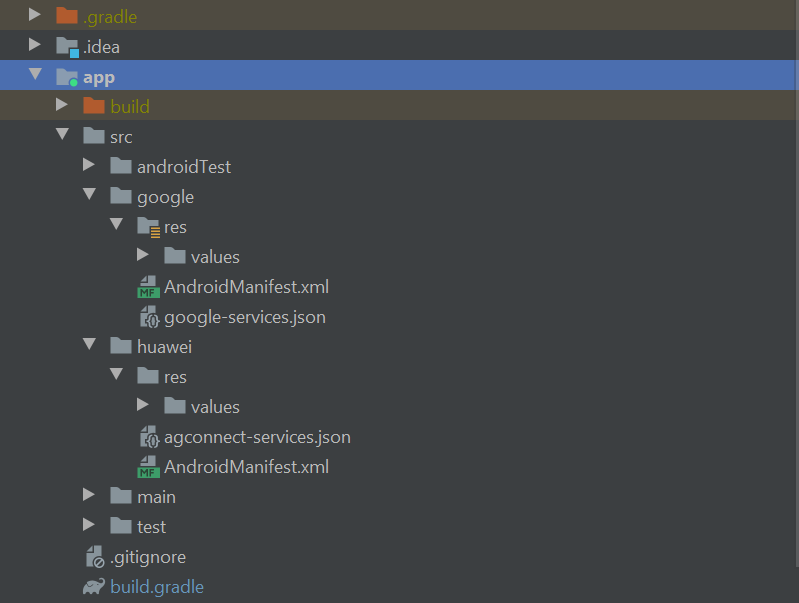The image size is (799, 603).
Task: Open the build.gradle file
Action: (x=157, y=587)
